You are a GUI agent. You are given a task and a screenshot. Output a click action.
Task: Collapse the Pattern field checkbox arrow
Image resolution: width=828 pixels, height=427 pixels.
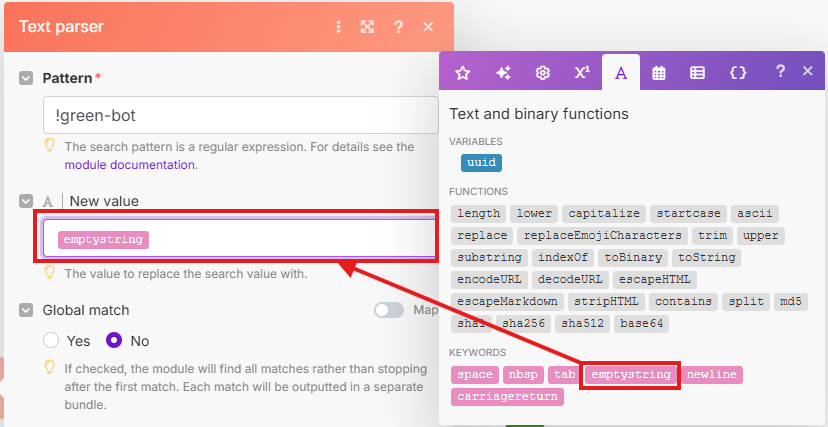point(27,77)
